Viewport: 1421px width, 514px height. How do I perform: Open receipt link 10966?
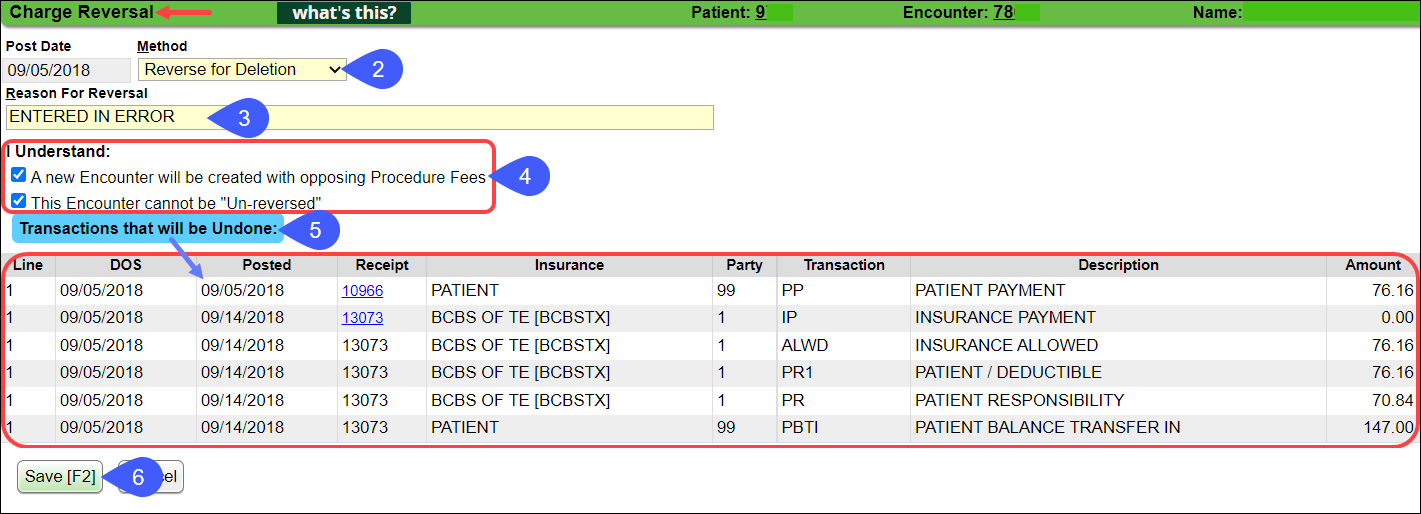click(362, 291)
